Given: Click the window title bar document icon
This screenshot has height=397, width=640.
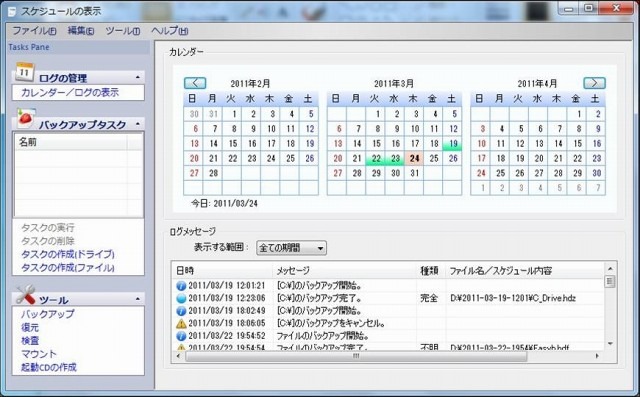Looking at the screenshot, I should click(13, 11).
